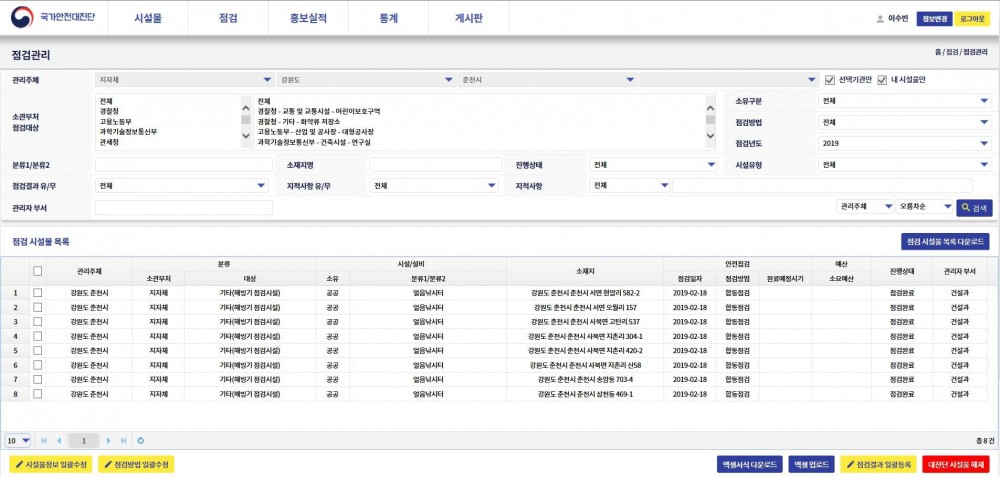Open the 점검년도 2019 dropdown
The height and width of the screenshot is (477, 1000).
click(904, 143)
